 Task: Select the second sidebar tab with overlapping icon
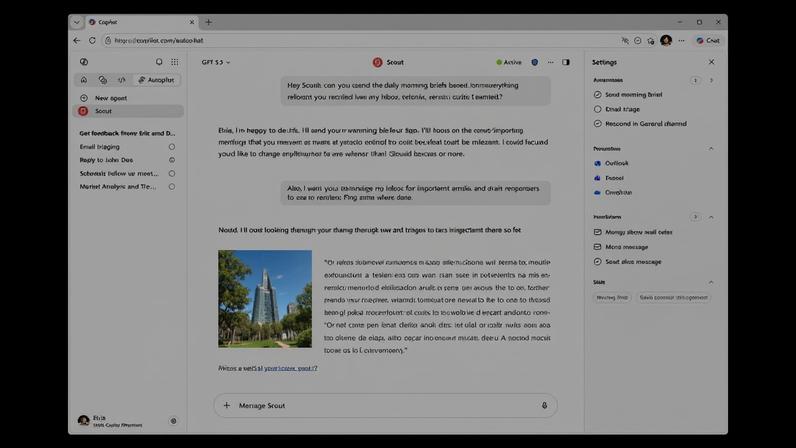(103, 80)
